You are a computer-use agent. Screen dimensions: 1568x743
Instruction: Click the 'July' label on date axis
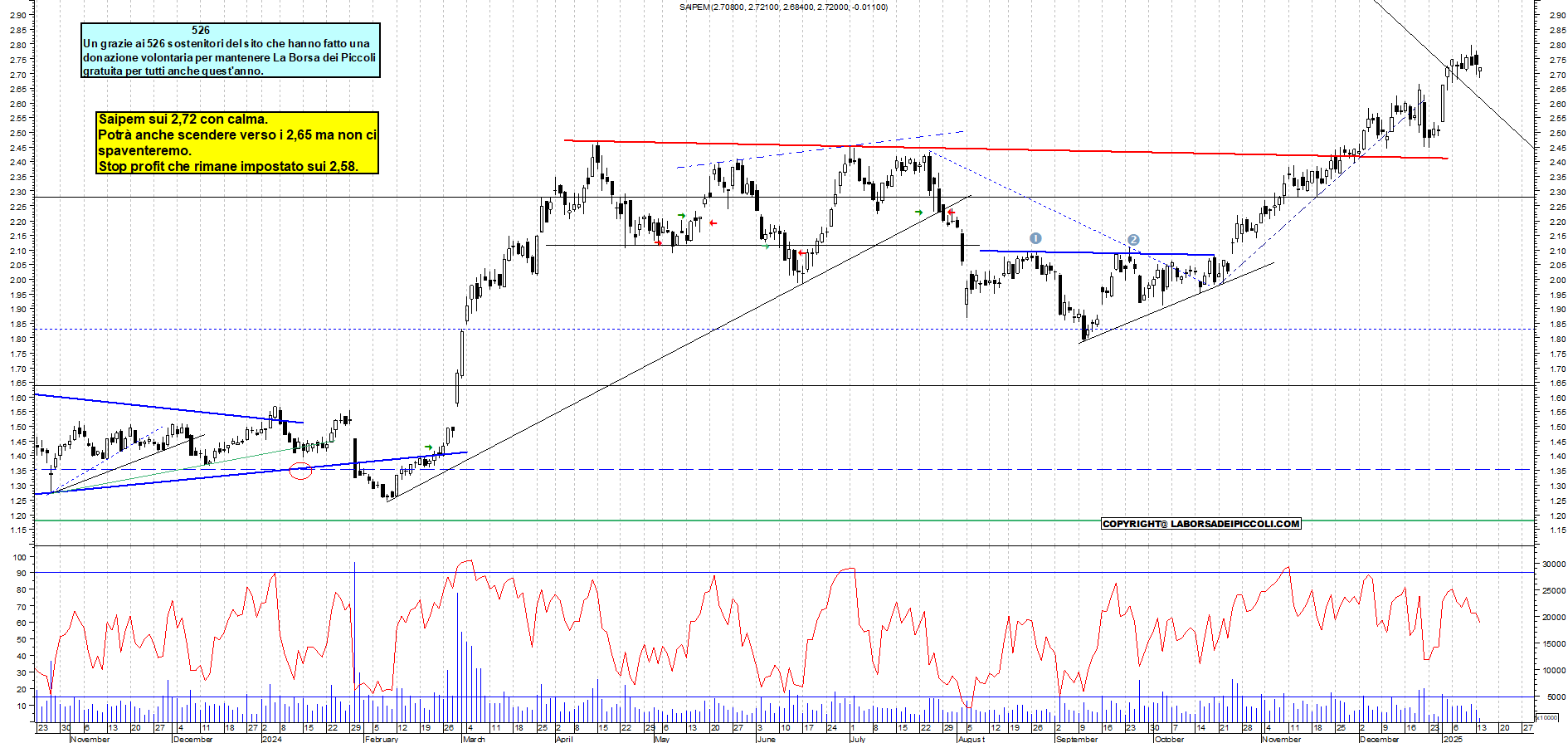point(858,739)
